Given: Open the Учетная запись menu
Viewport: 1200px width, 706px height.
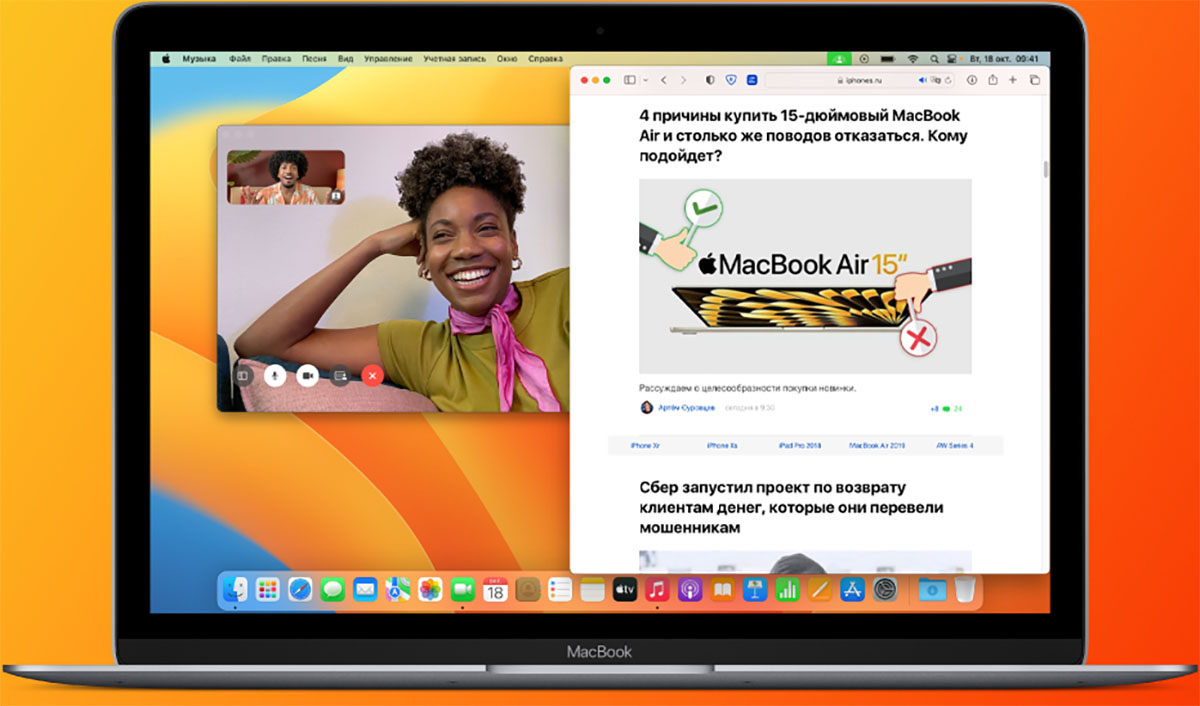Looking at the screenshot, I should [454, 59].
